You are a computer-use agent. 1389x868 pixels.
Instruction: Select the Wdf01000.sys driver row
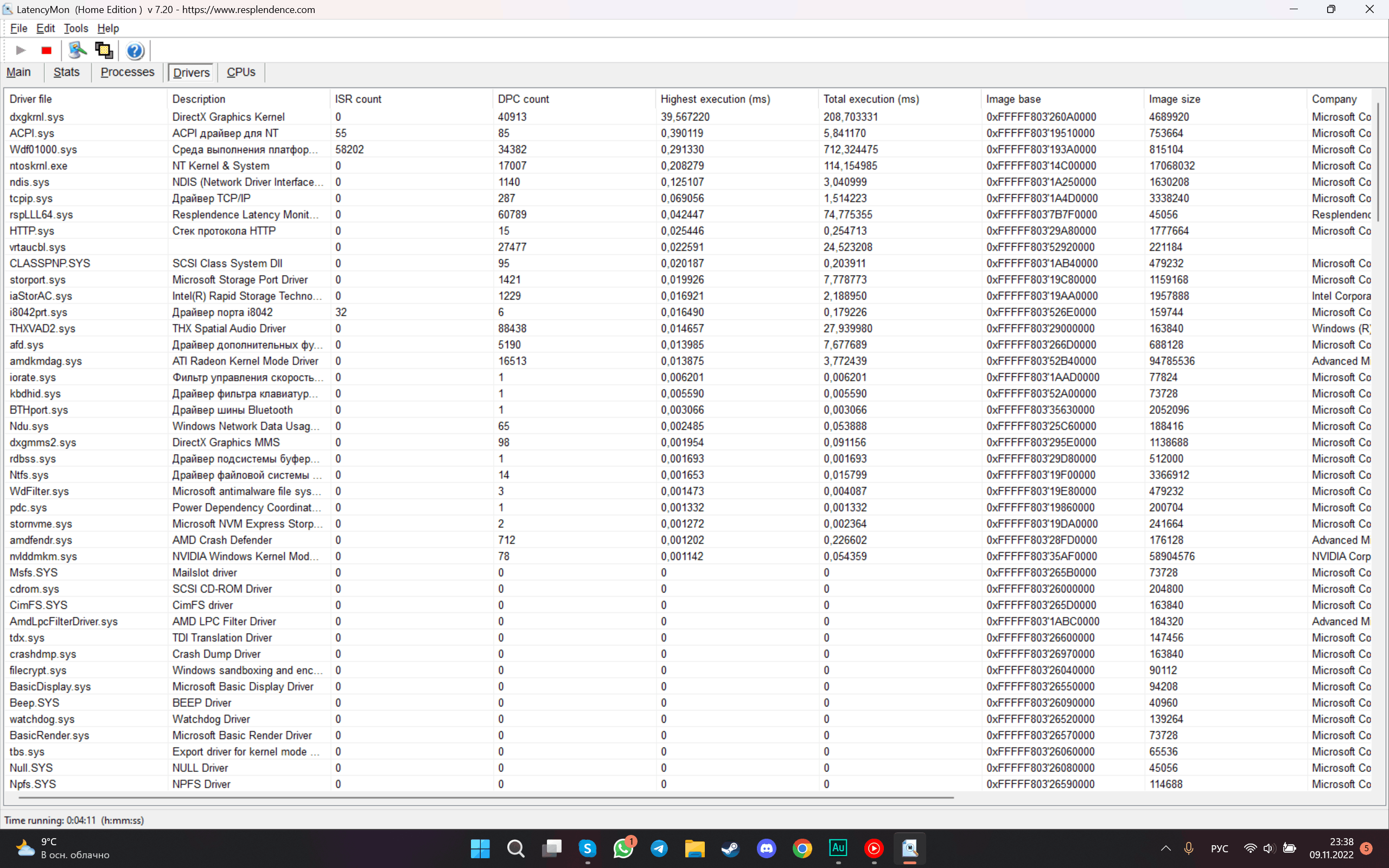pyautogui.click(x=689, y=149)
